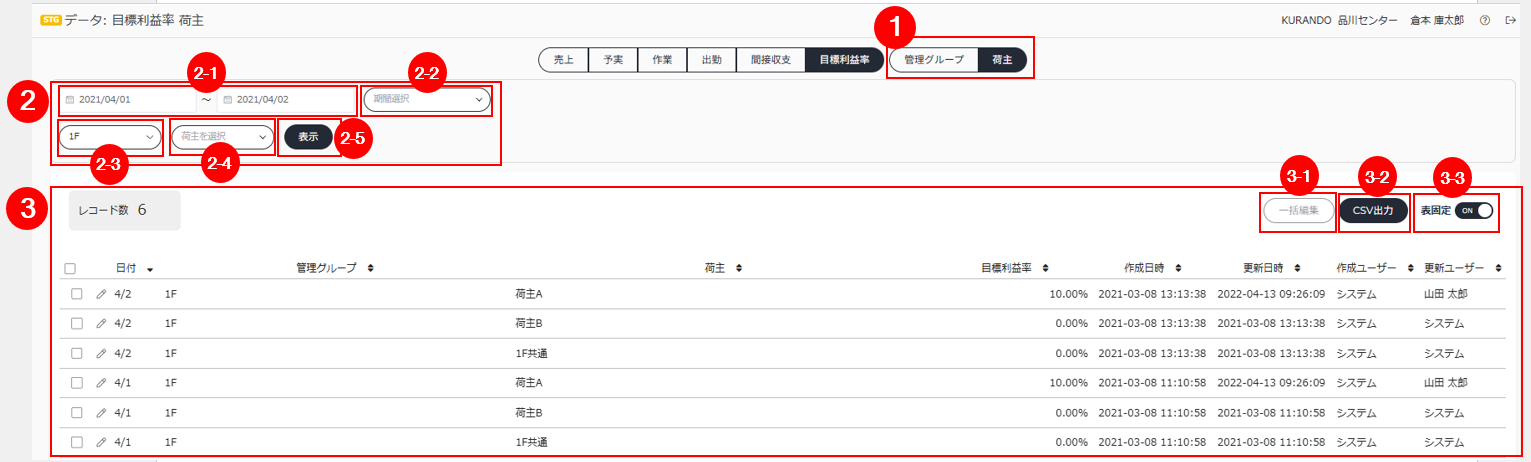Viewport: 1531px width, 462px height.
Task: Check the box for 4/2 荷主B row
Action: click(76, 324)
